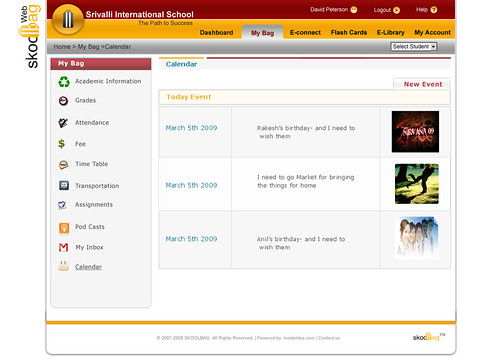Click the red M My Inbox icon
Viewport: 500px width, 364px height.
point(63,247)
